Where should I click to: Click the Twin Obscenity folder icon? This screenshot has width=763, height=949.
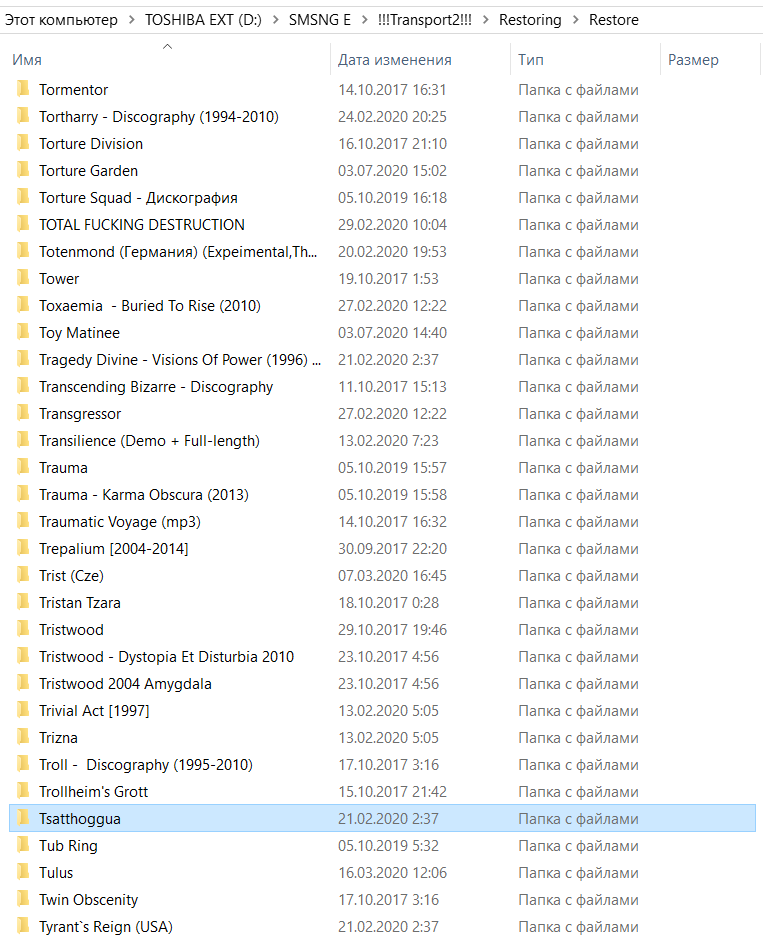(23, 899)
